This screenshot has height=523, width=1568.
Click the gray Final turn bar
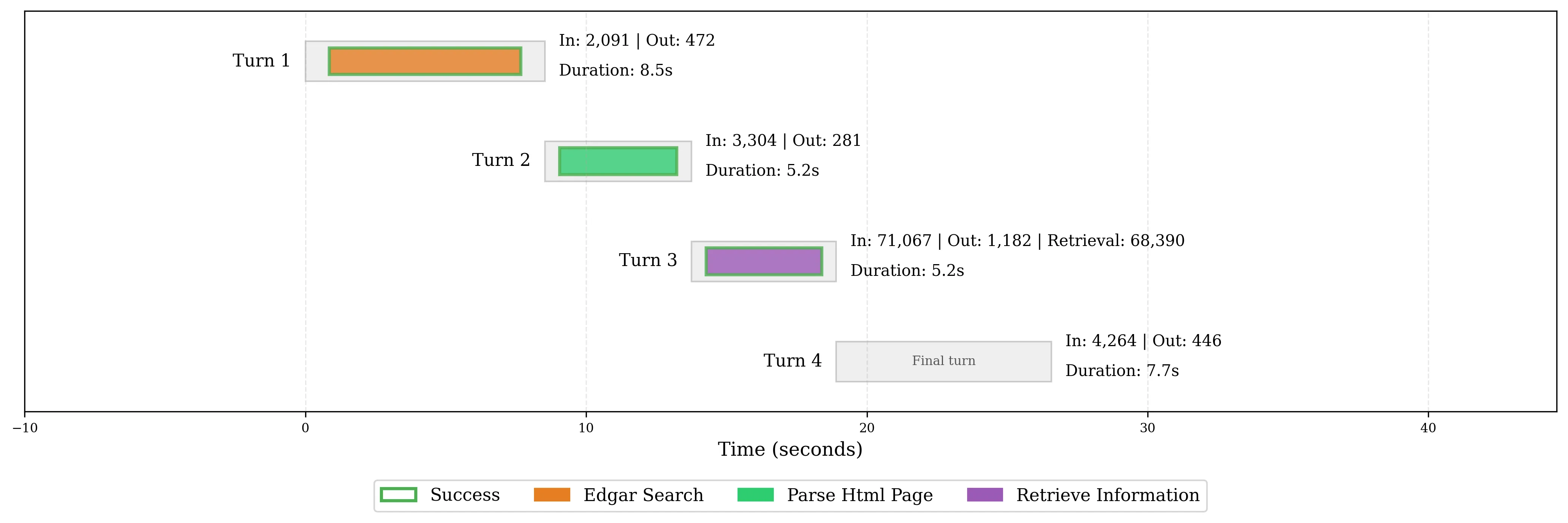(943, 361)
